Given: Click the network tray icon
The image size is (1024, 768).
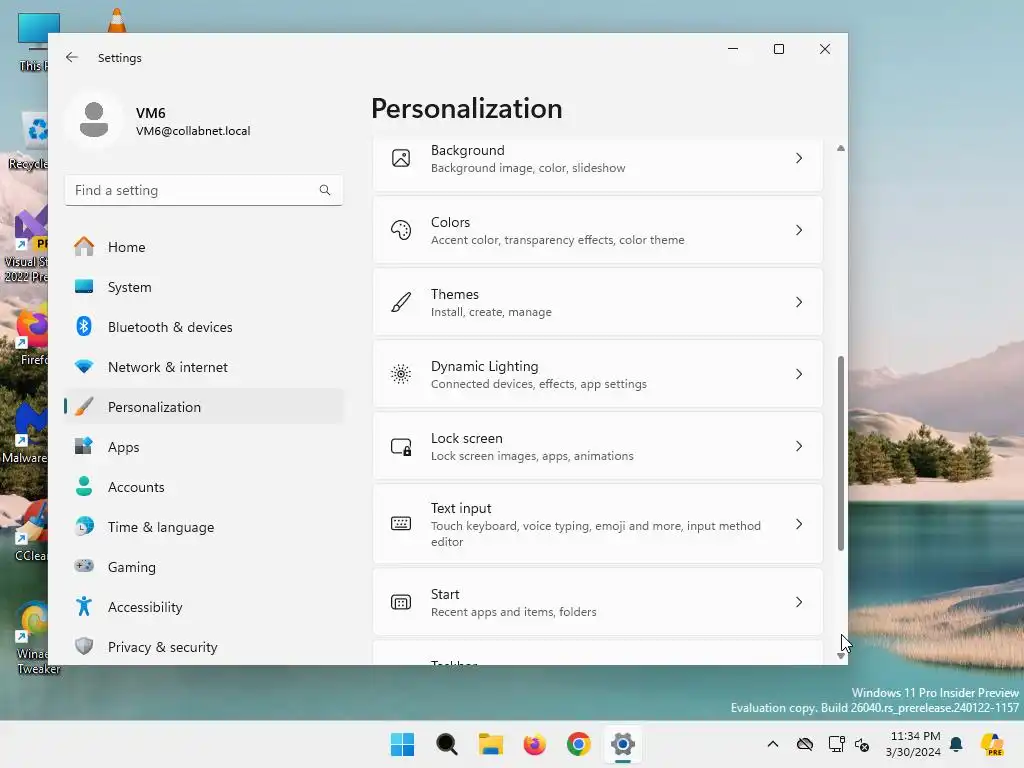Looking at the screenshot, I should 837,744.
